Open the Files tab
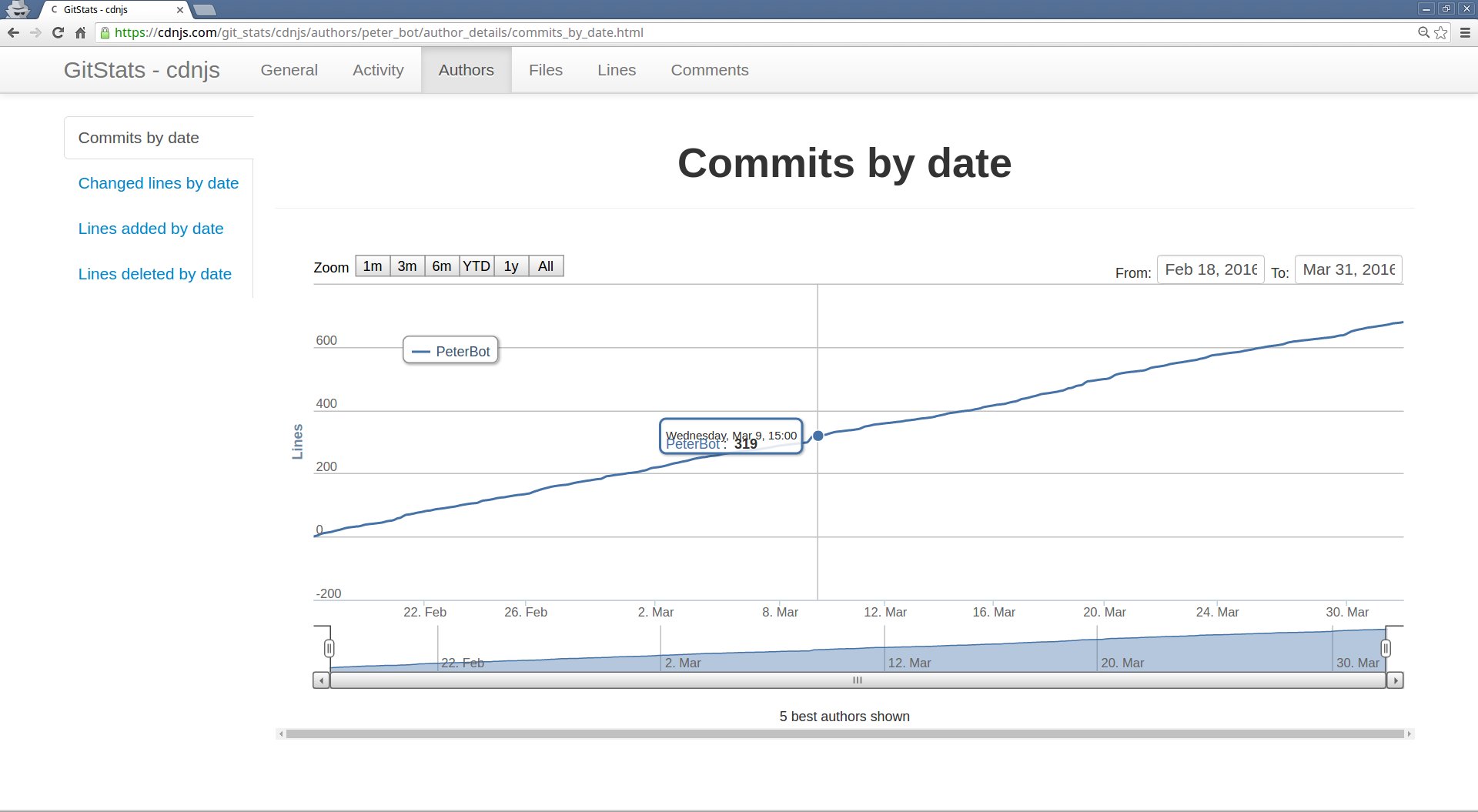 click(546, 70)
